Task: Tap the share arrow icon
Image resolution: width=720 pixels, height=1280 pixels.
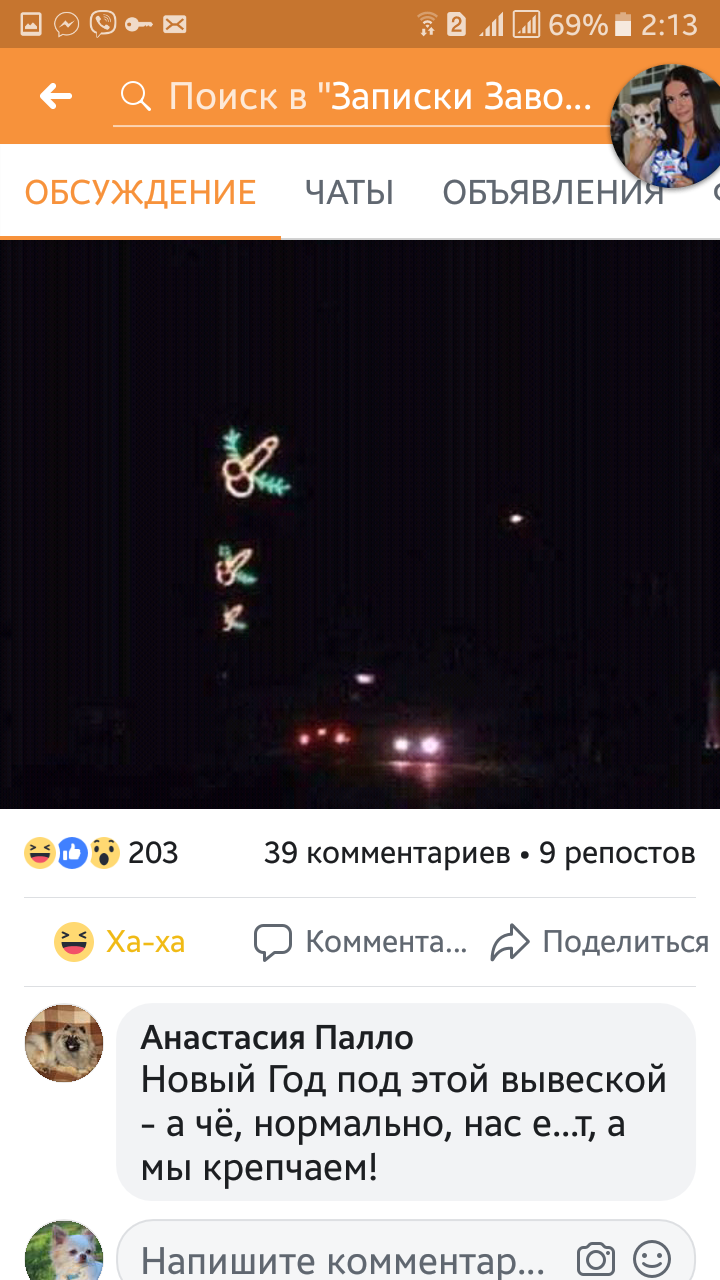Action: 509,942
